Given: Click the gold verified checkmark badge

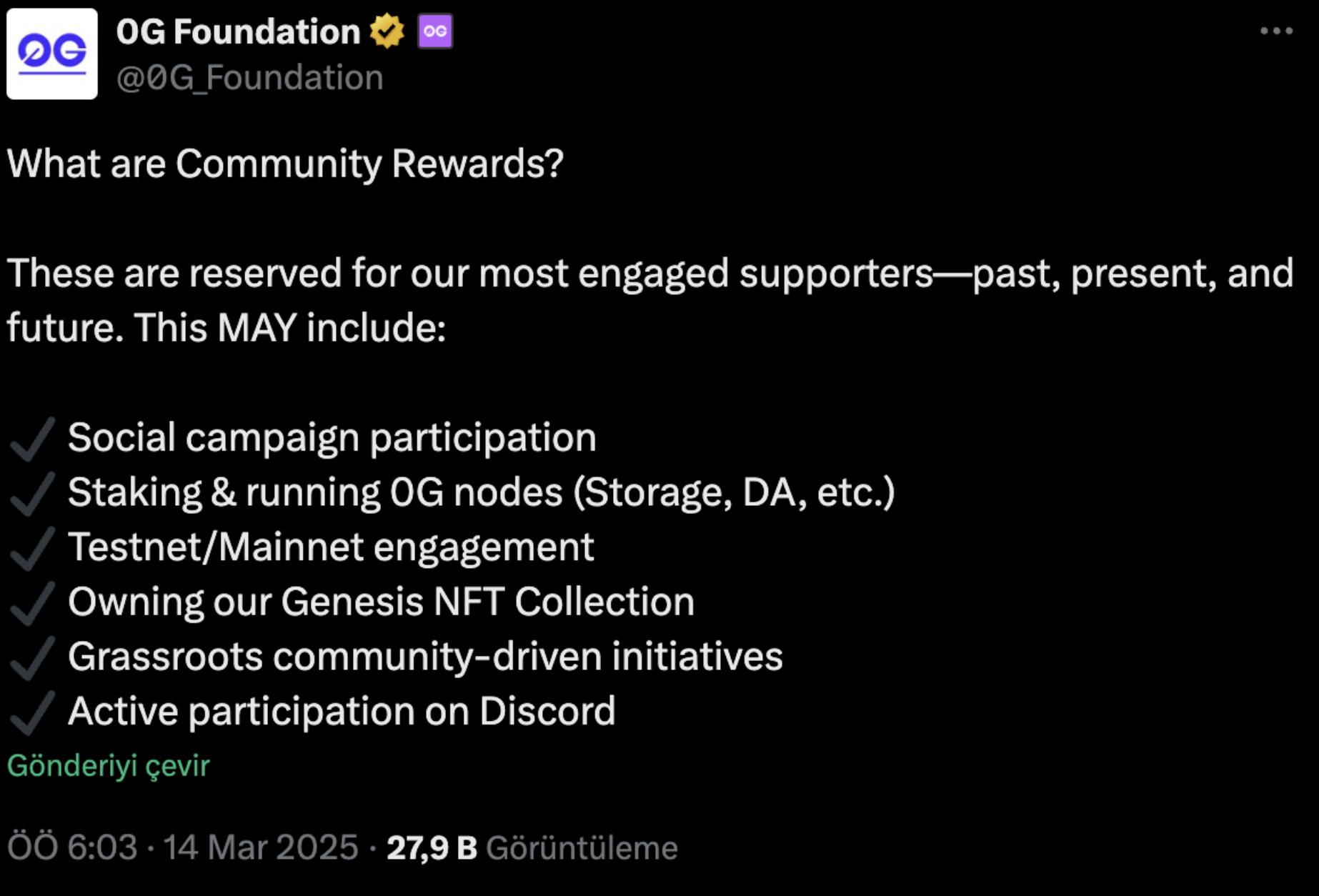Looking at the screenshot, I should 387,31.
